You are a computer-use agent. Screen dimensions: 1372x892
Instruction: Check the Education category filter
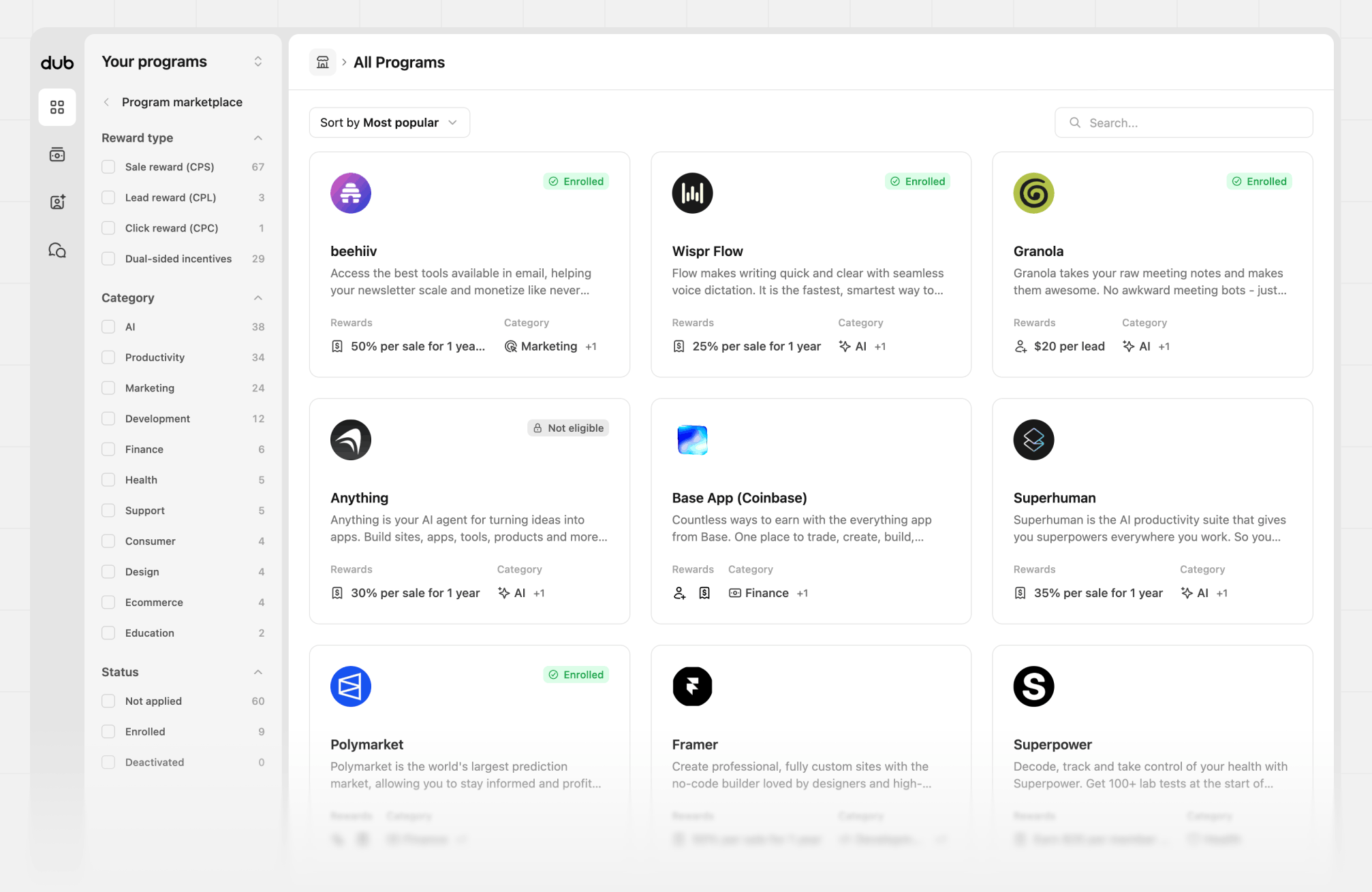pos(108,633)
